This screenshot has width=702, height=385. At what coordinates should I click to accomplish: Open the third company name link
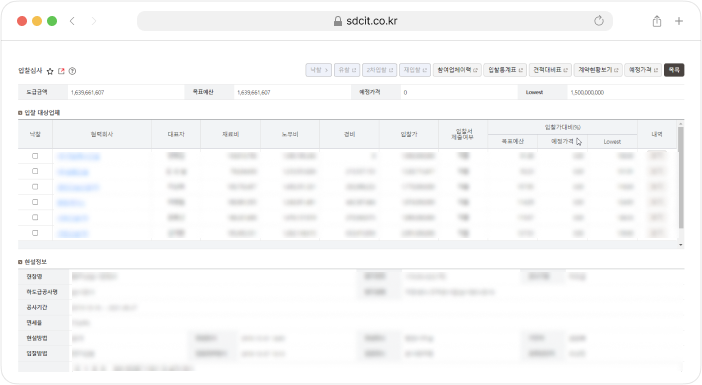[78, 187]
